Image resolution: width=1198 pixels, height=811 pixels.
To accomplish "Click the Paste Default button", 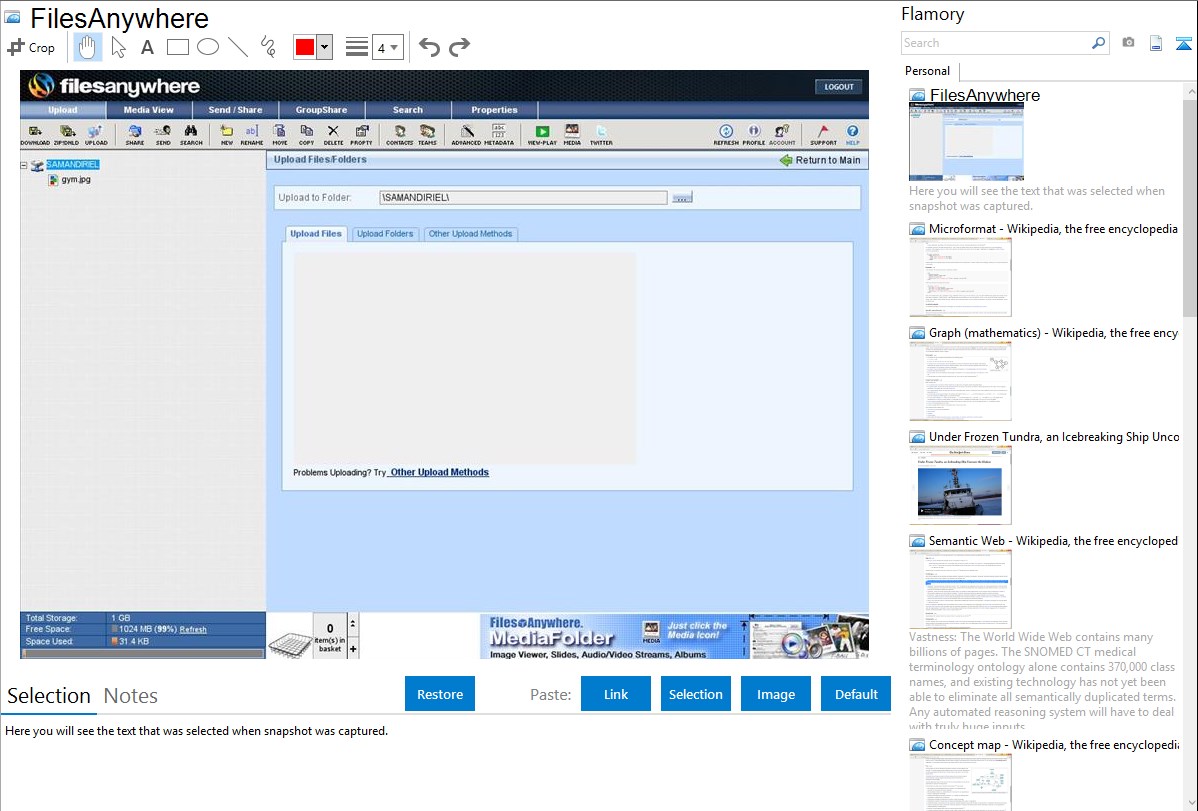I will 856,694.
